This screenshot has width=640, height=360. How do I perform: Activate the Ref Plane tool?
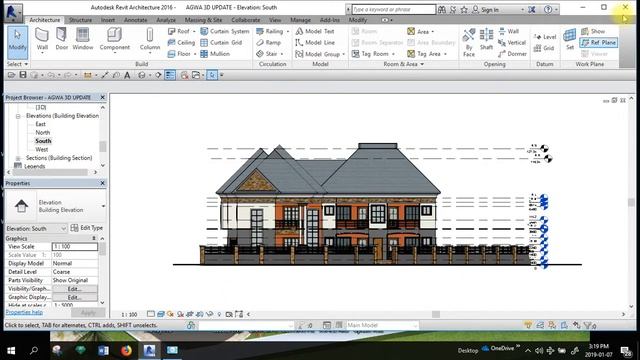point(598,42)
